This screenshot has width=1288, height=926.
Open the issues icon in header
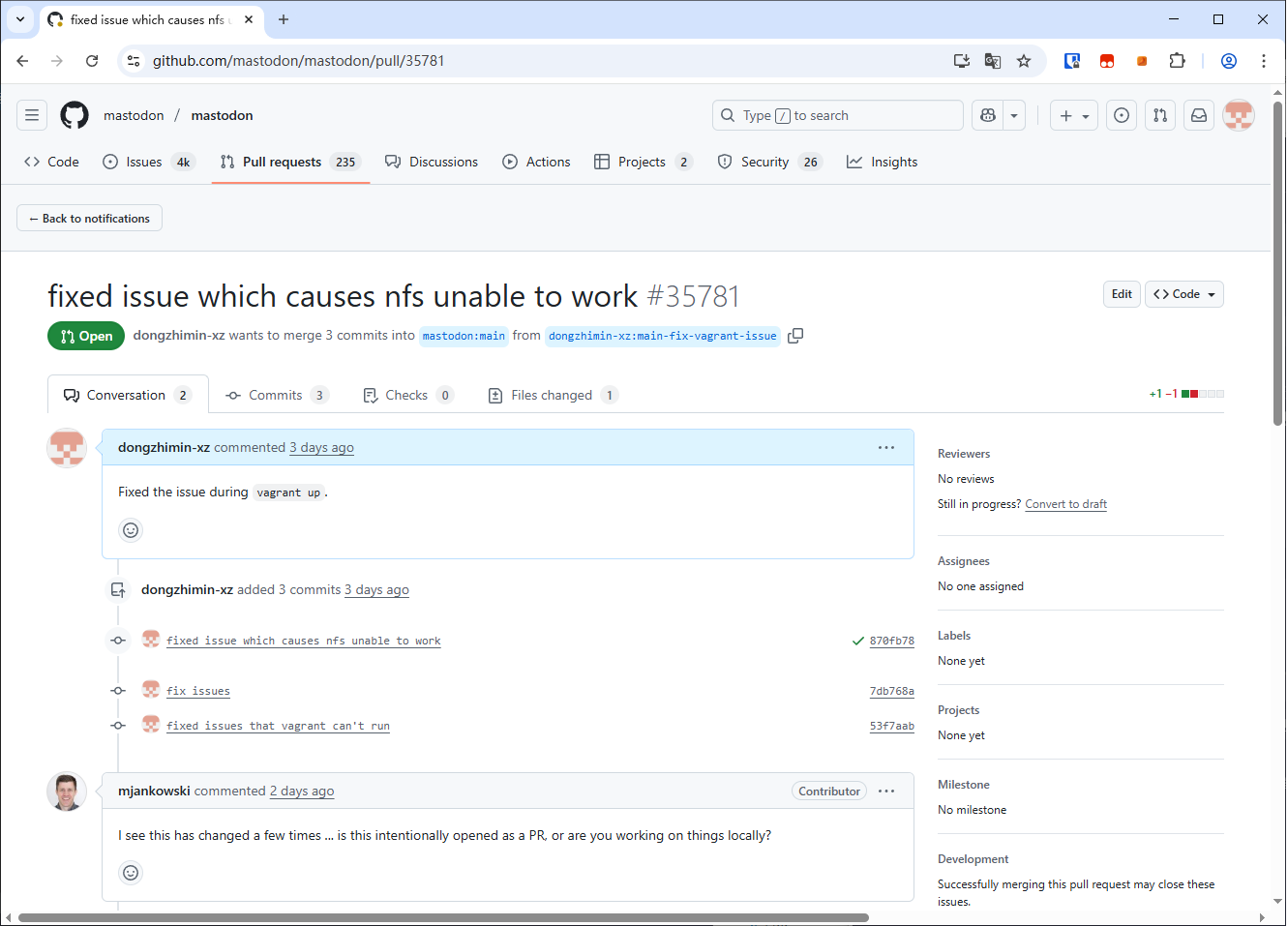[x=1122, y=115]
